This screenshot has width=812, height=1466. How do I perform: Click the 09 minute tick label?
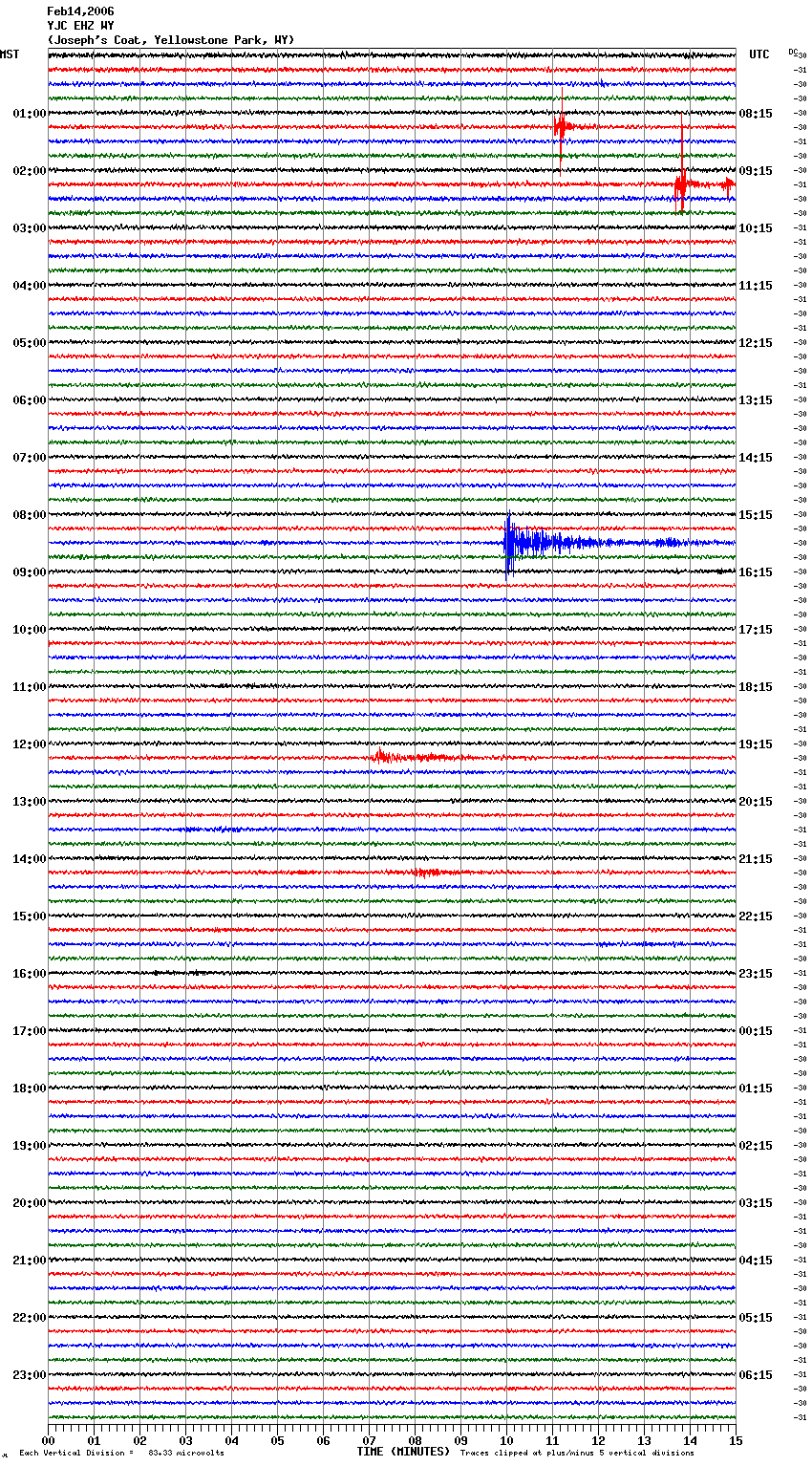460,1440
